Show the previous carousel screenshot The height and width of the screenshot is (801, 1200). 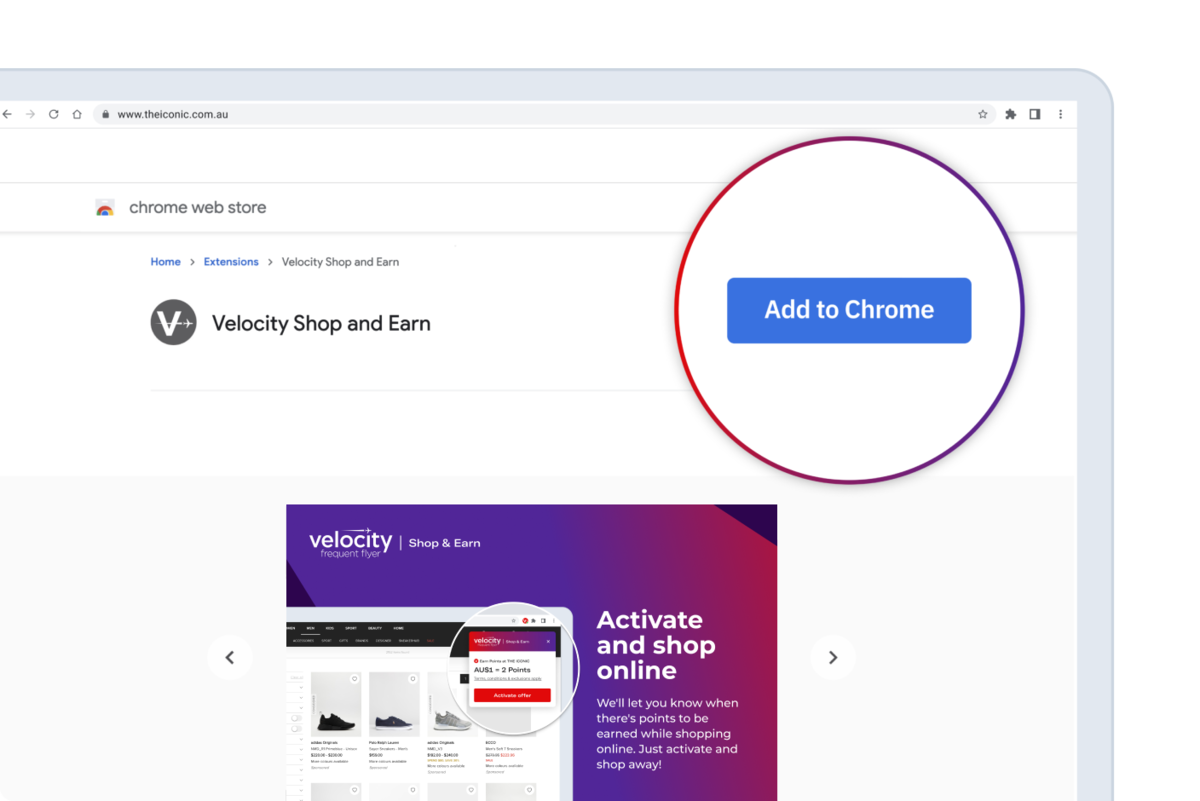pyautogui.click(x=230, y=657)
